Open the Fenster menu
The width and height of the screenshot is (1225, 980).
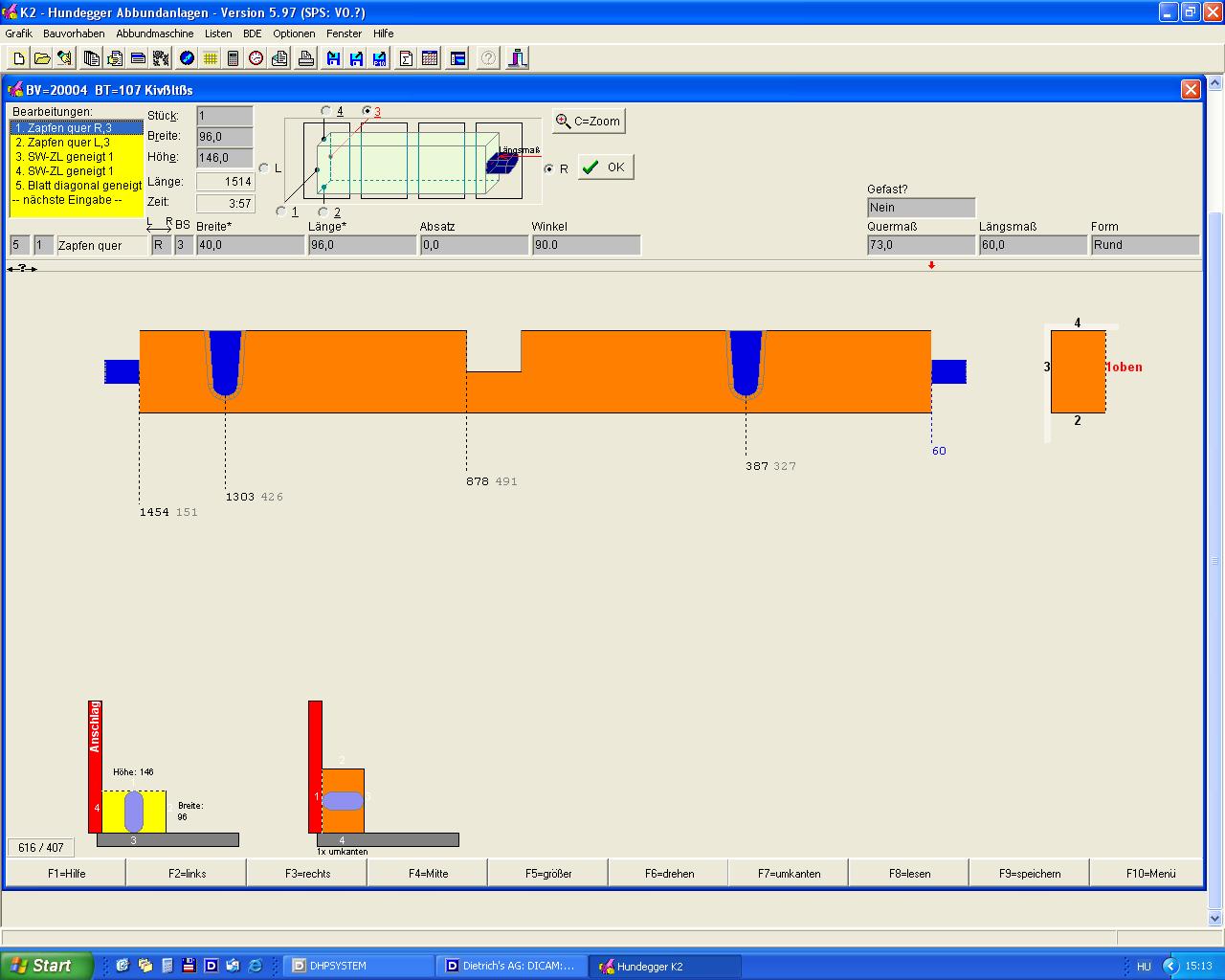coord(344,33)
